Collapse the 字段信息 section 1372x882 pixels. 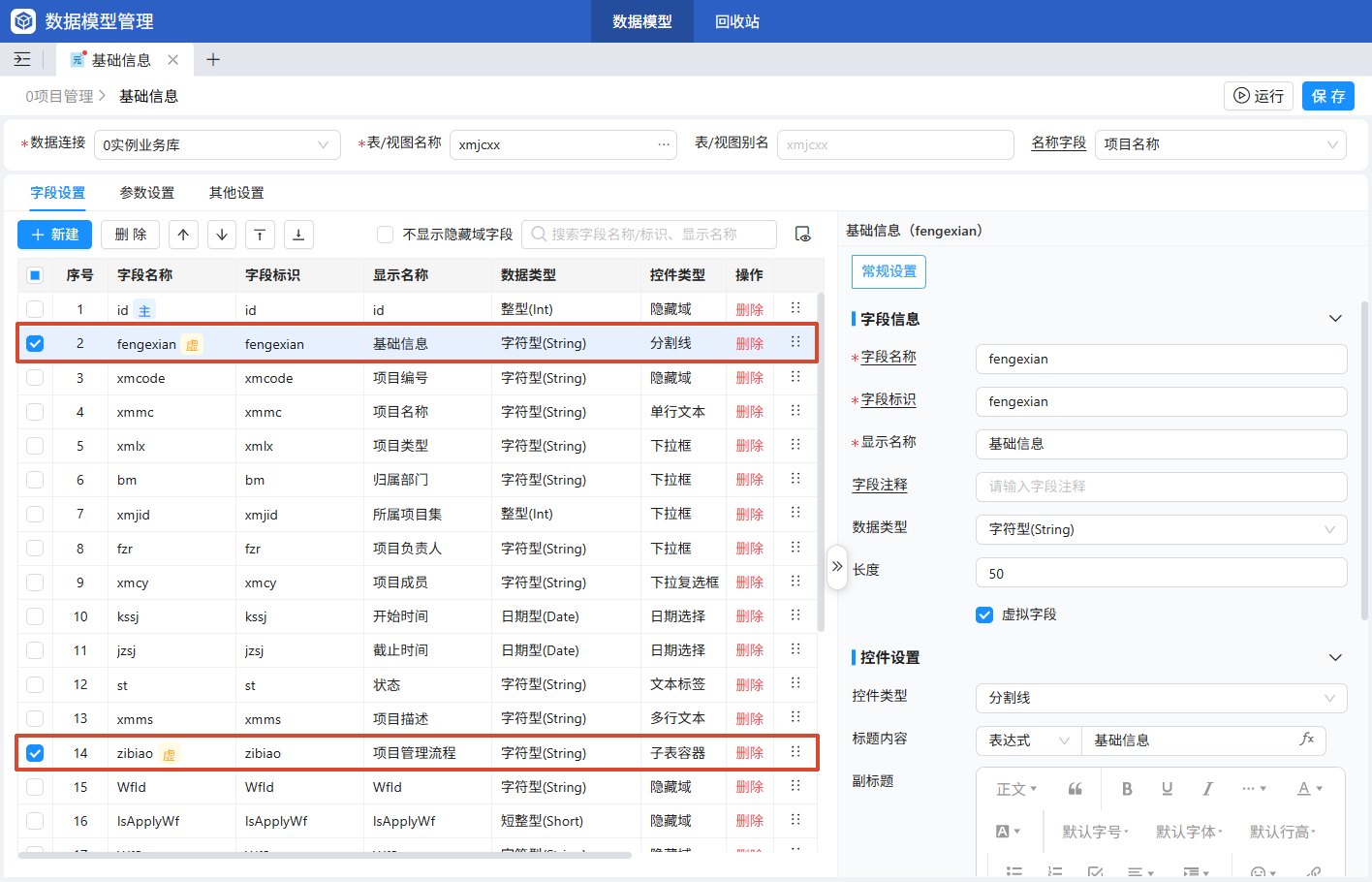[1335, 319]
